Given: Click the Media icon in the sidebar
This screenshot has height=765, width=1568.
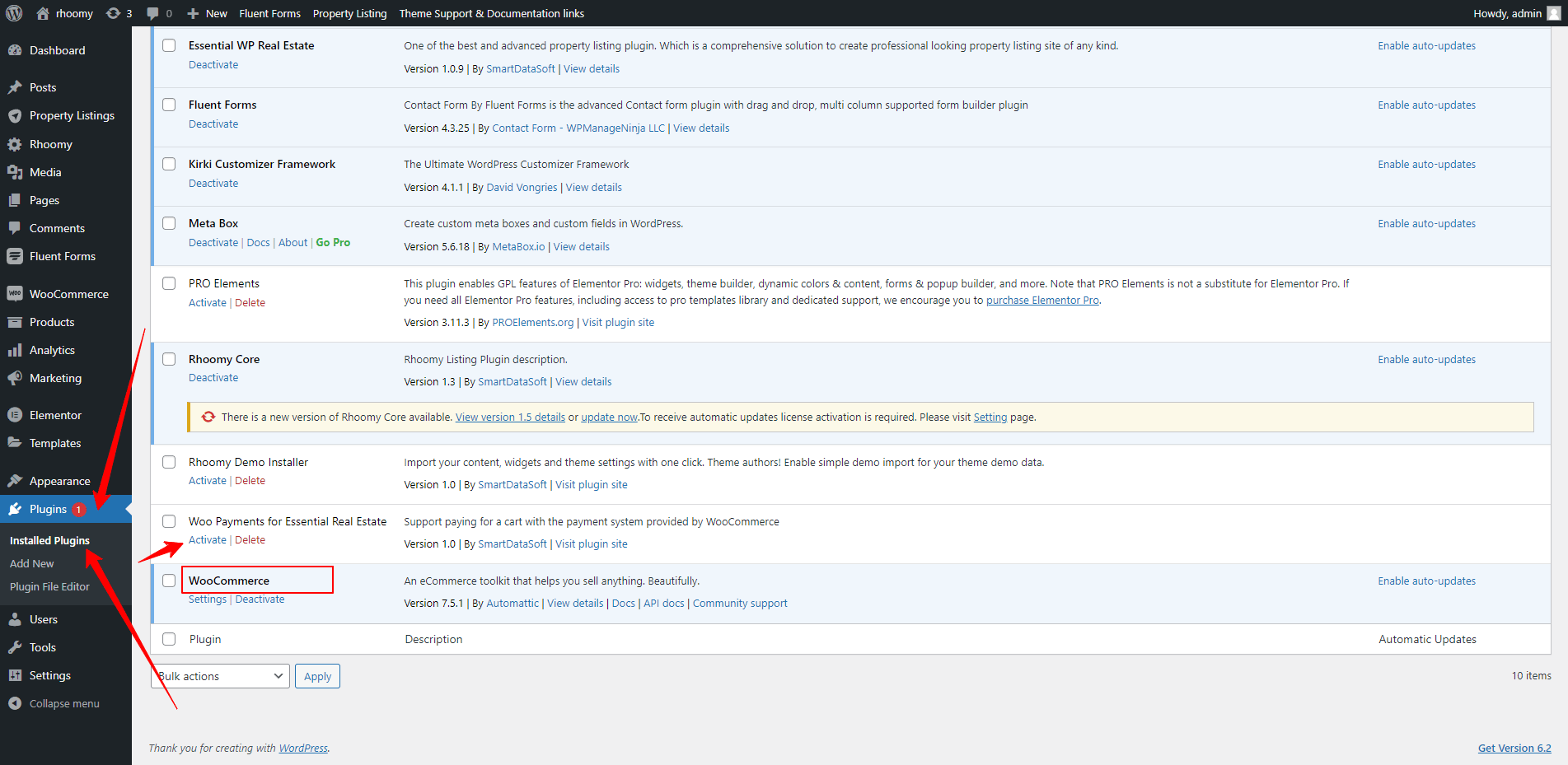Looking at the screenshot, I should click(16, 171).
